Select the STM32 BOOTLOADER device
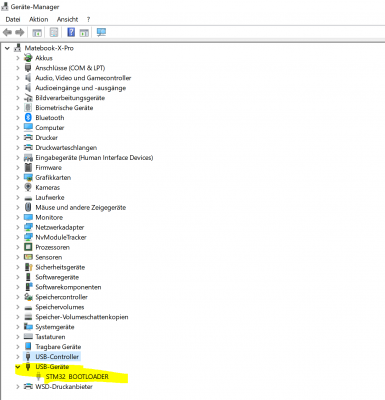 click(77, 377)
